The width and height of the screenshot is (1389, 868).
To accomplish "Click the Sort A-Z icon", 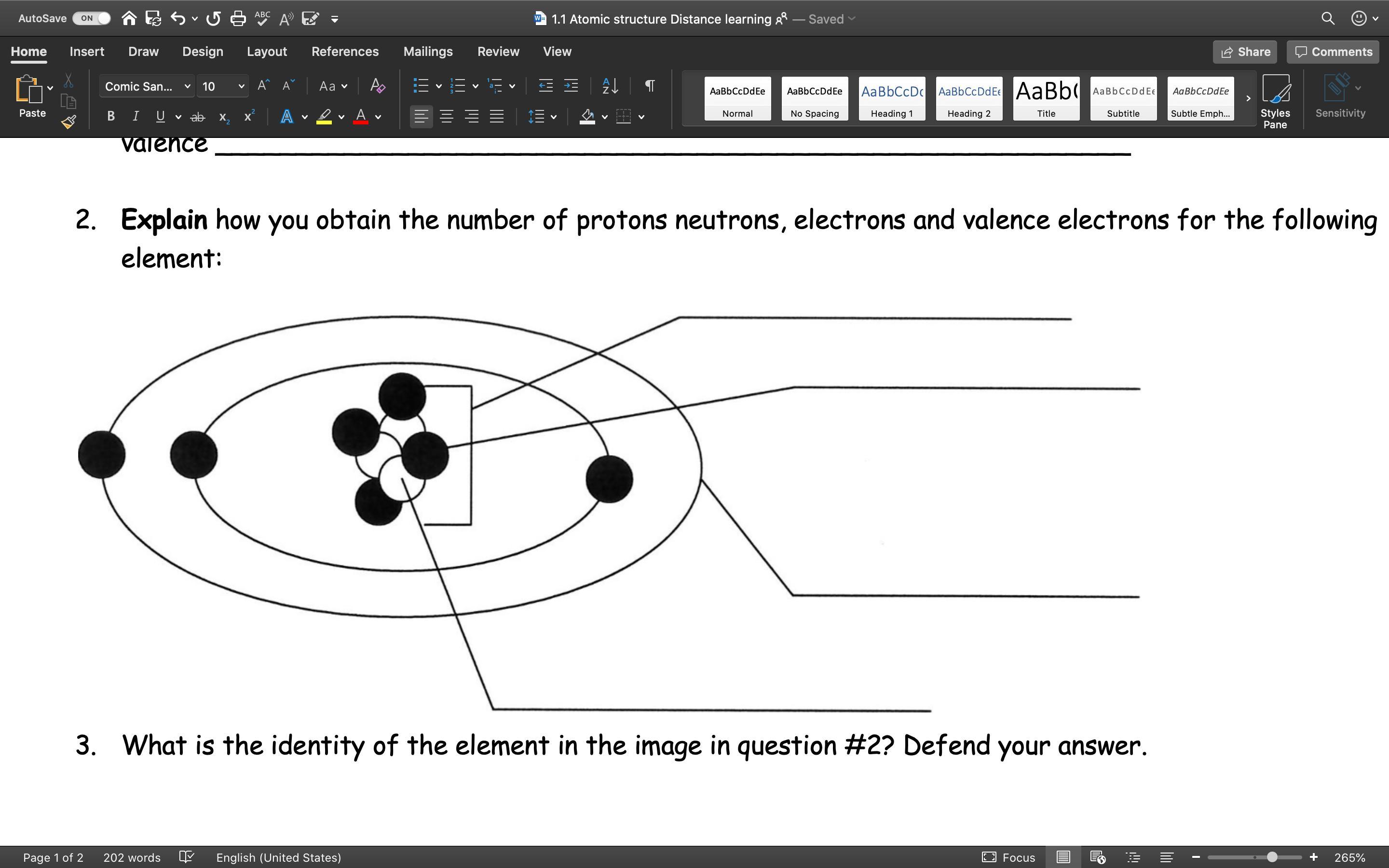I will (610, 86).
